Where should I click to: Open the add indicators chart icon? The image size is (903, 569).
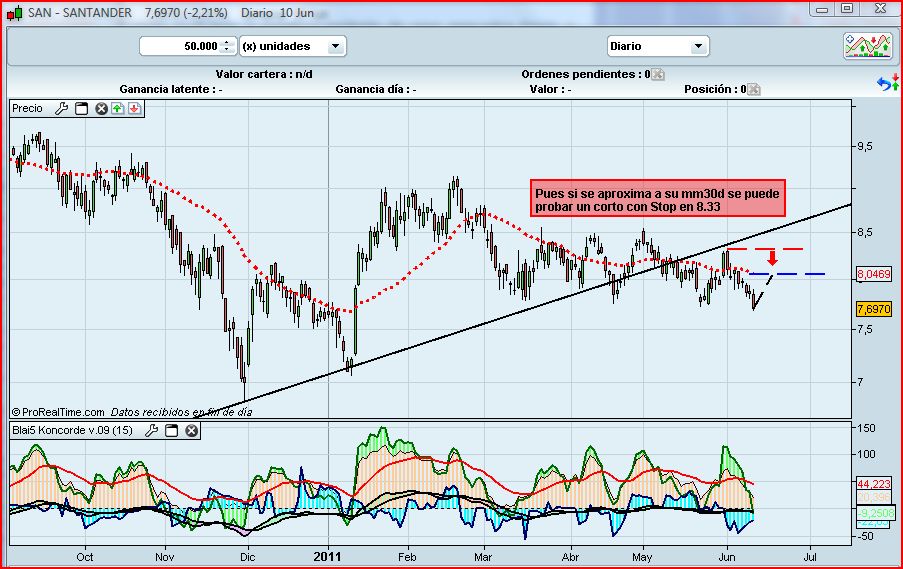[867, 45]
